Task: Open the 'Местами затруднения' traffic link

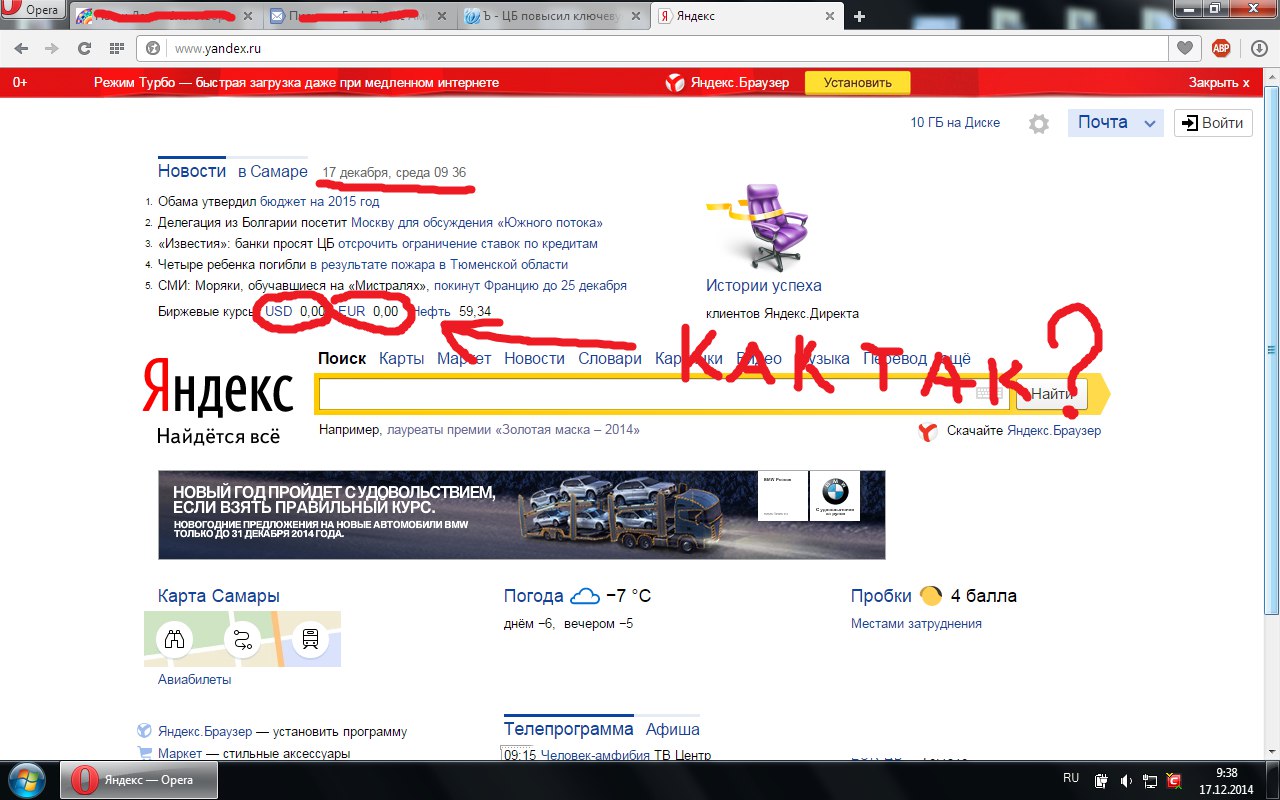Action: (x=916, y=624)
